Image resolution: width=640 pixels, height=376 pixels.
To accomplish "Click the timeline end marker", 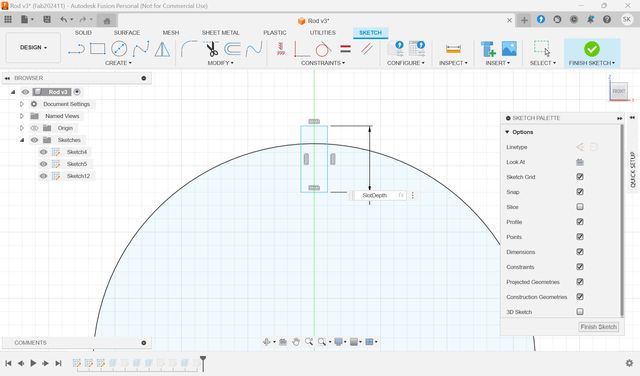I will click(x=203, y=363).
